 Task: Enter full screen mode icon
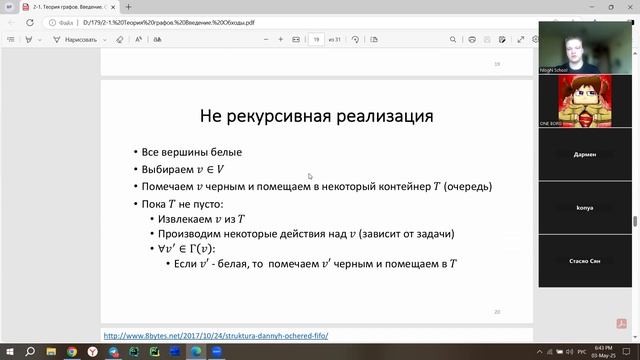tap(521, 40)
